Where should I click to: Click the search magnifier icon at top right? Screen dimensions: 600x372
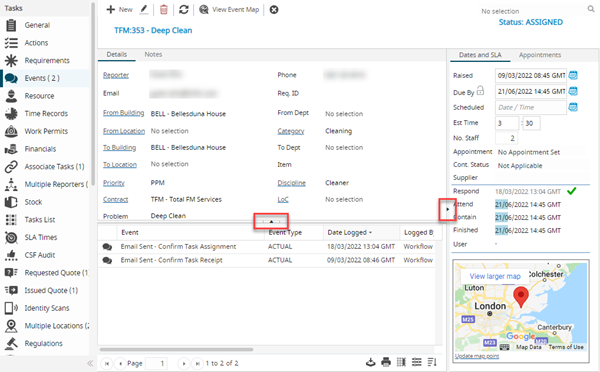click(591, 9)
